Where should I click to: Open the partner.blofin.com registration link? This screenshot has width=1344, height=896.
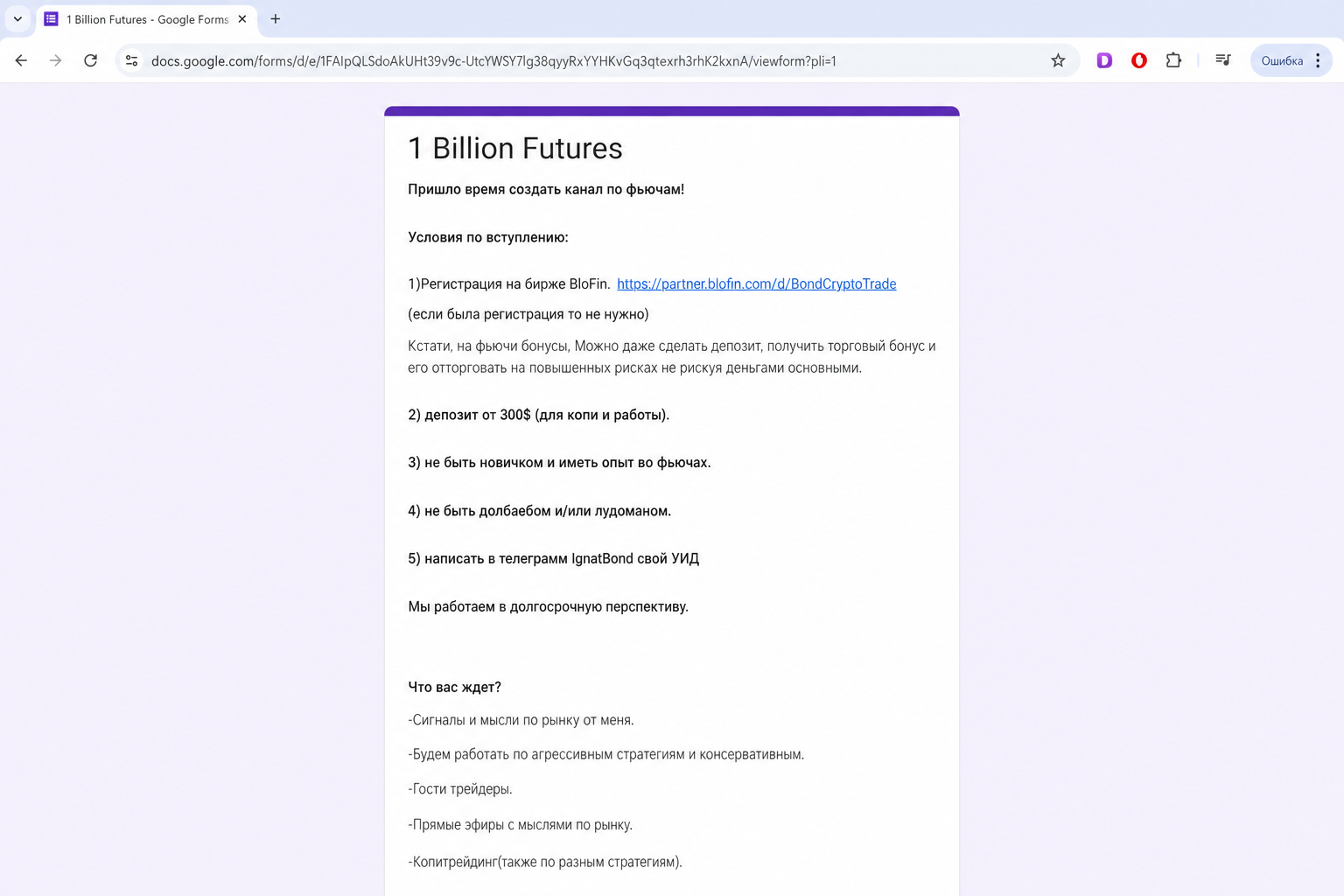click(756, 283)
